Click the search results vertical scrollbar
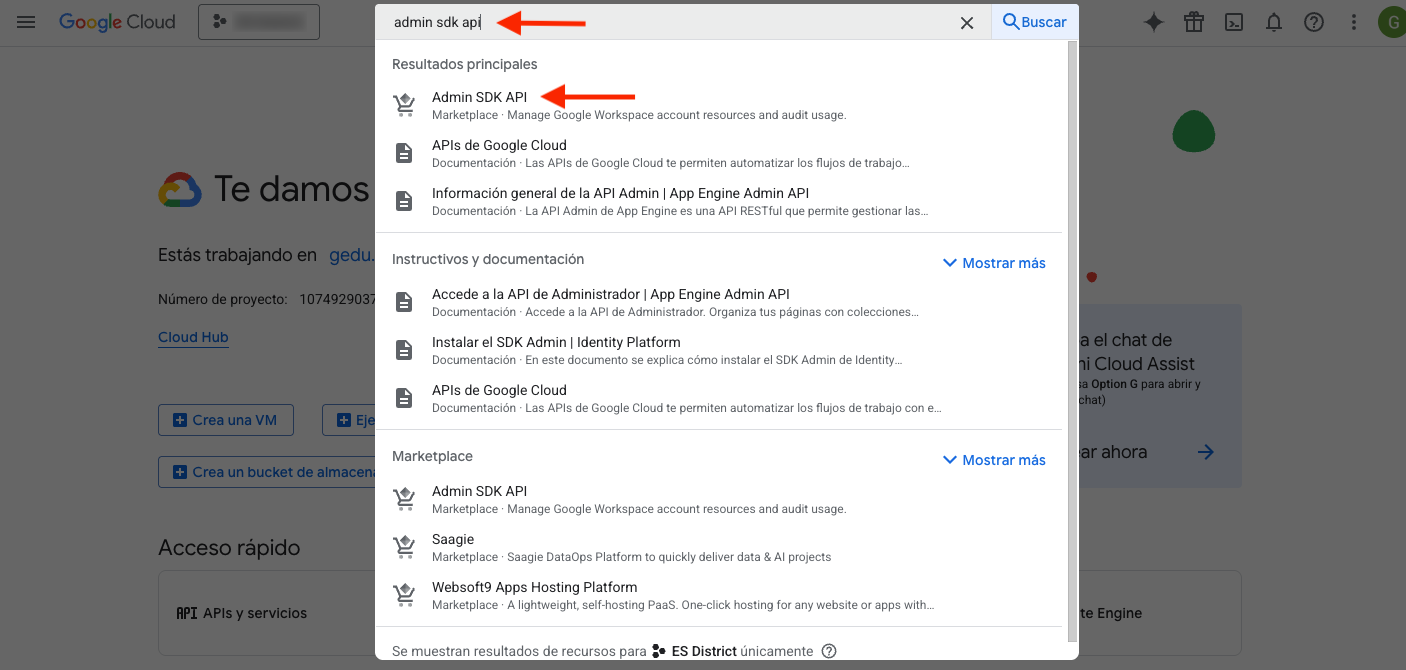The image size is (1406, 670). tap(1072, 340)
